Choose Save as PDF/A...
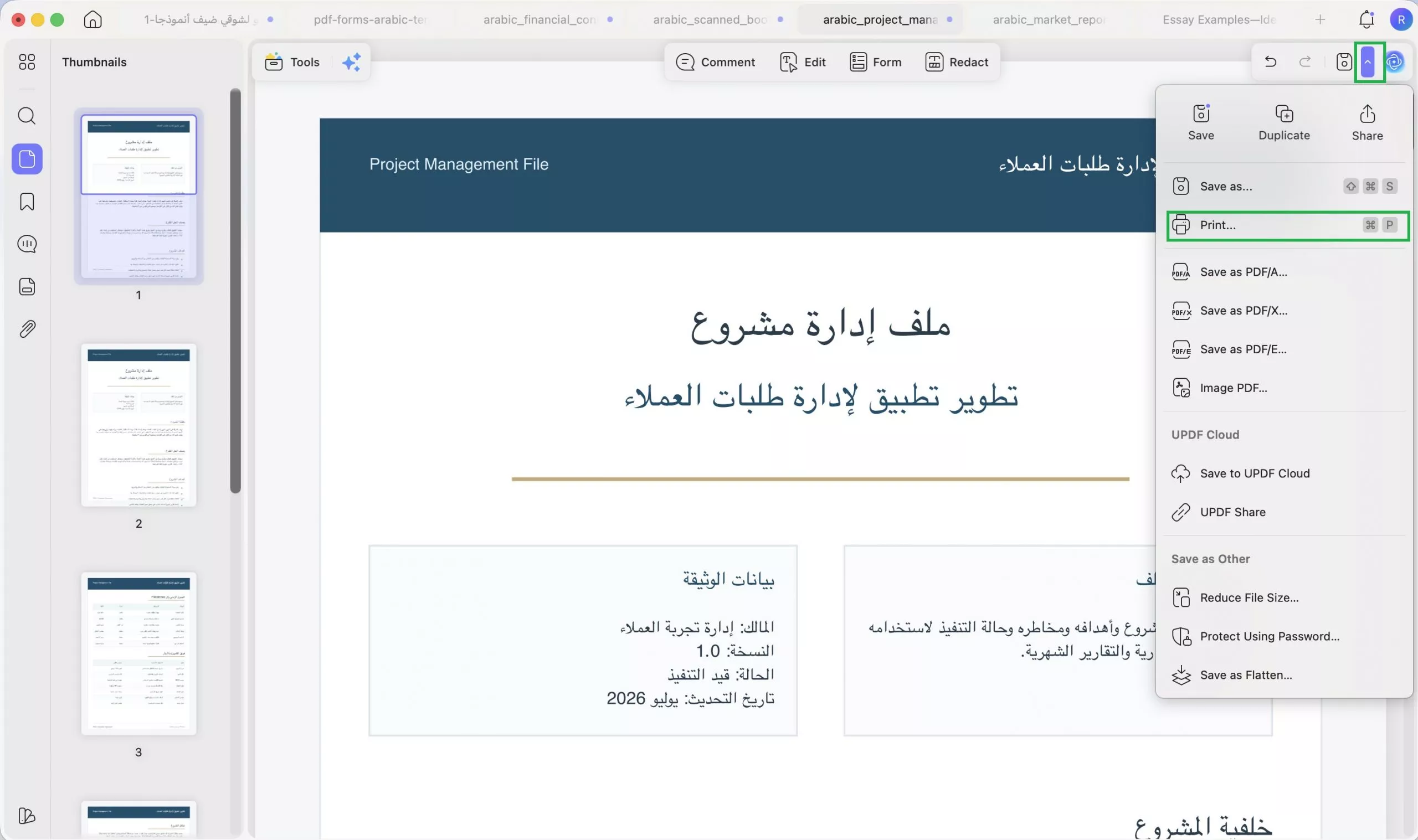1418x840 pixels. pos(1285,272)
